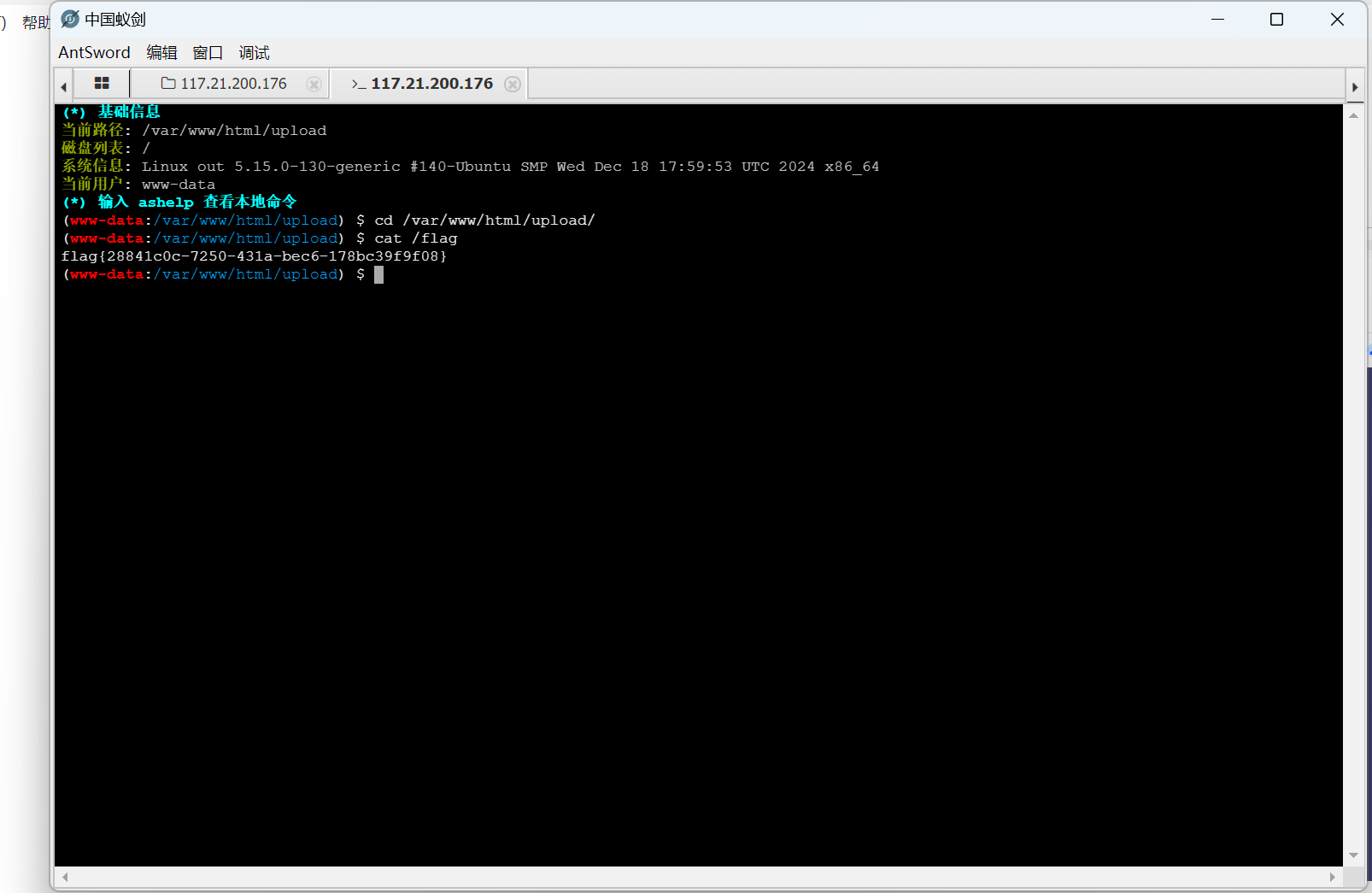Screen dimensions: 1372x893
Task: Click the terminal scrollbar up arrow
Action: point(1353,115)
